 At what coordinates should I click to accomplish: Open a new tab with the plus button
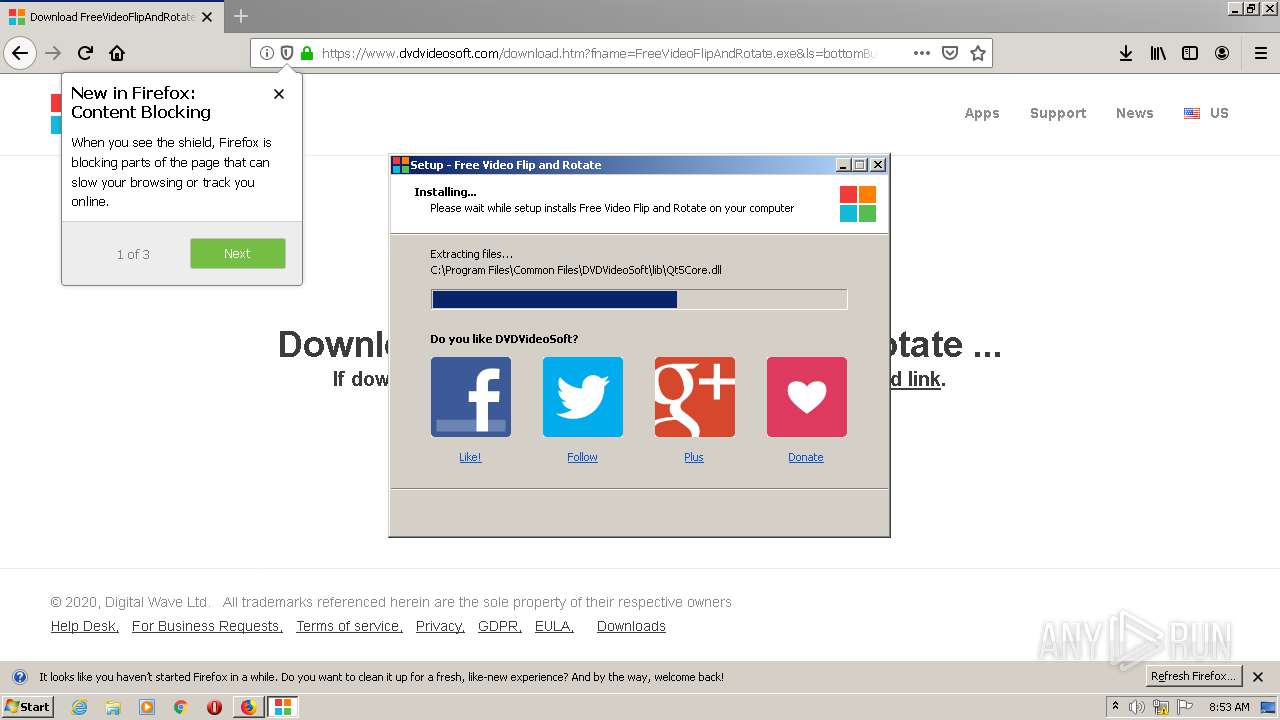[241, 16]
